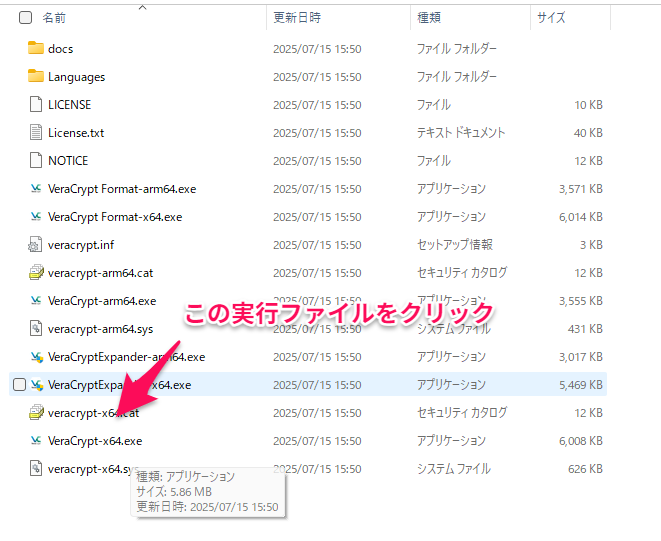
Task: Click the テキスト ドキュメント type cell
Action: pos(461,133)
